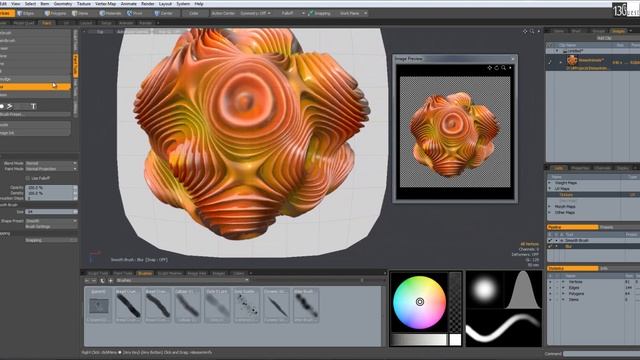Choose the text brush tip icon

pos(33,107)
